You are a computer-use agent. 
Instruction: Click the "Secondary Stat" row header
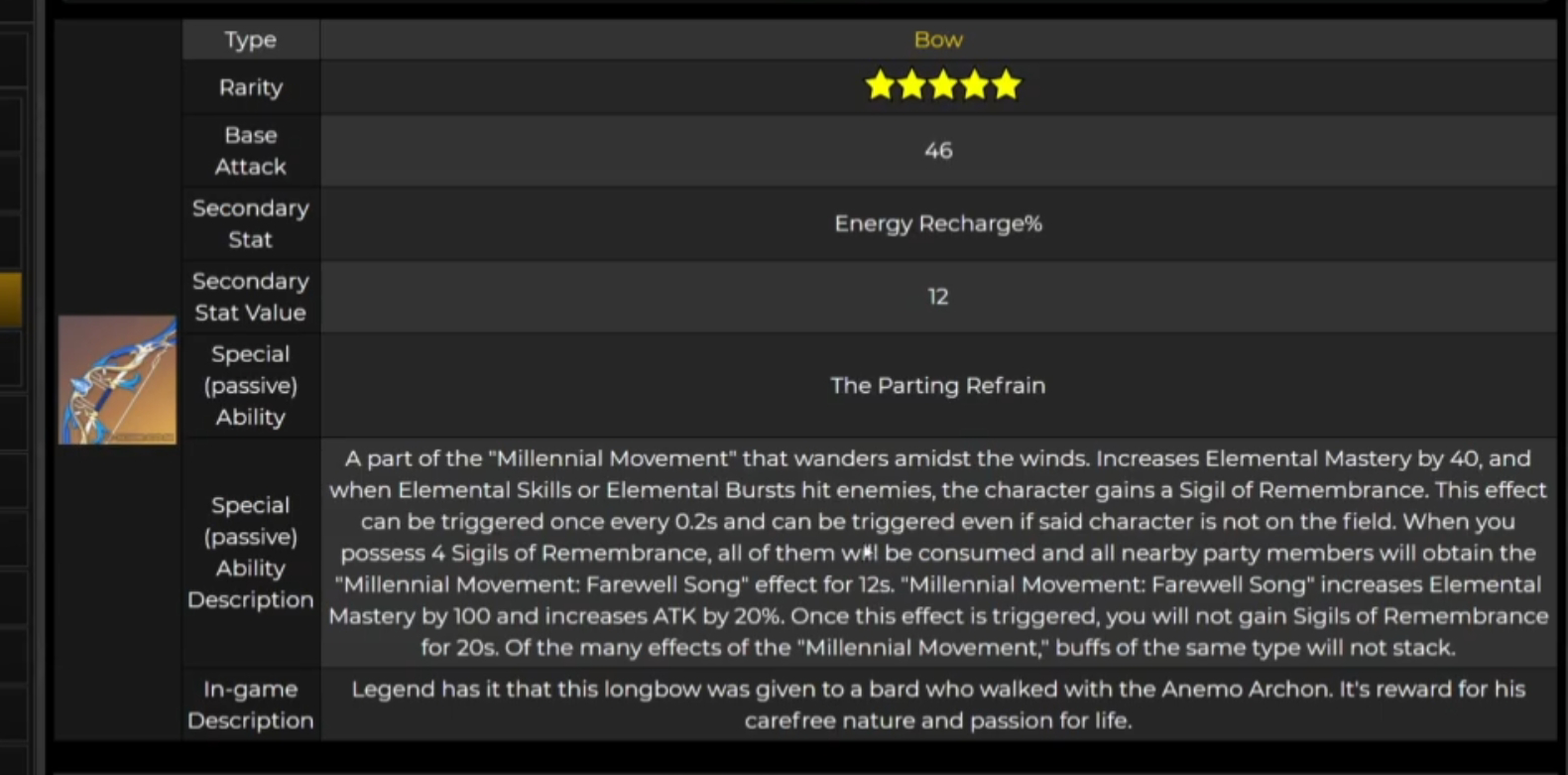(x=250, y=223)
